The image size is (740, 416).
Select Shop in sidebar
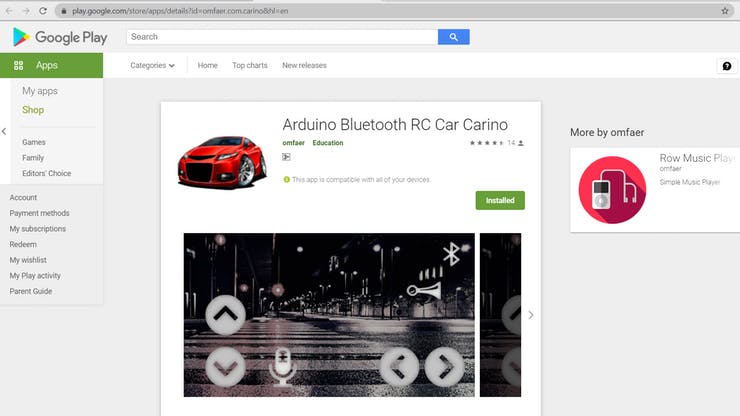(33, 110)
